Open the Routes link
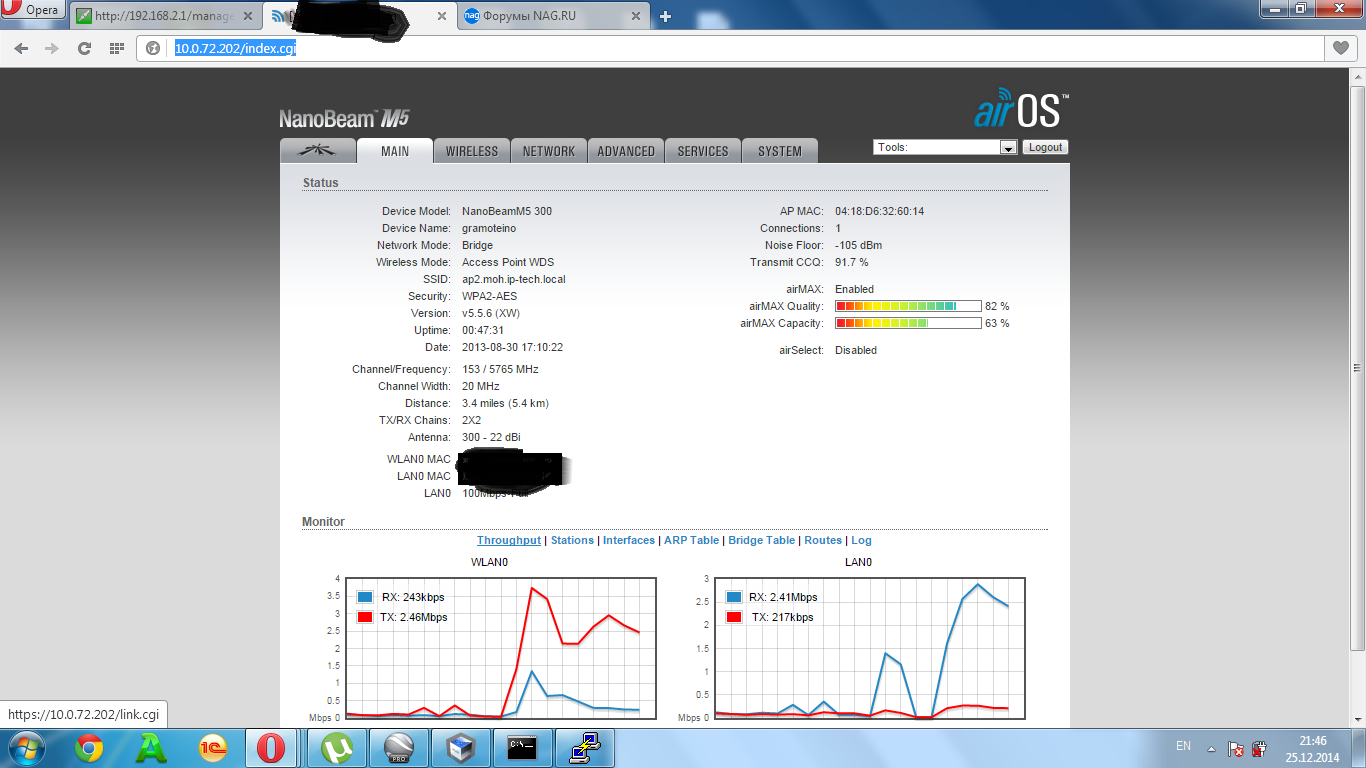 point(824,540)
